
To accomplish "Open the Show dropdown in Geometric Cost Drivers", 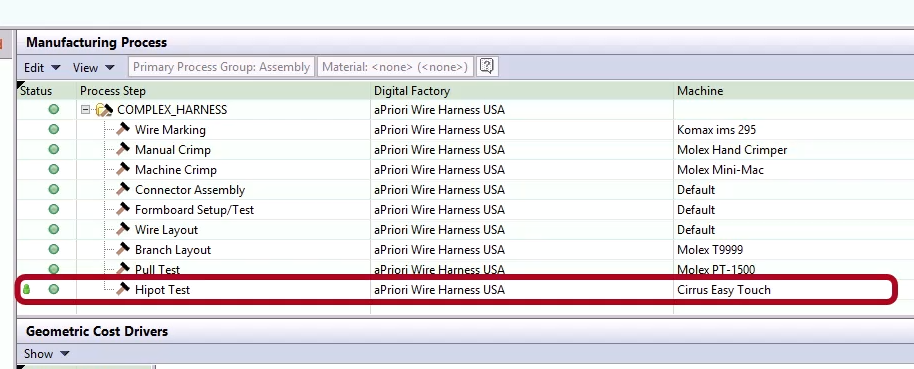I will (47, 354).
